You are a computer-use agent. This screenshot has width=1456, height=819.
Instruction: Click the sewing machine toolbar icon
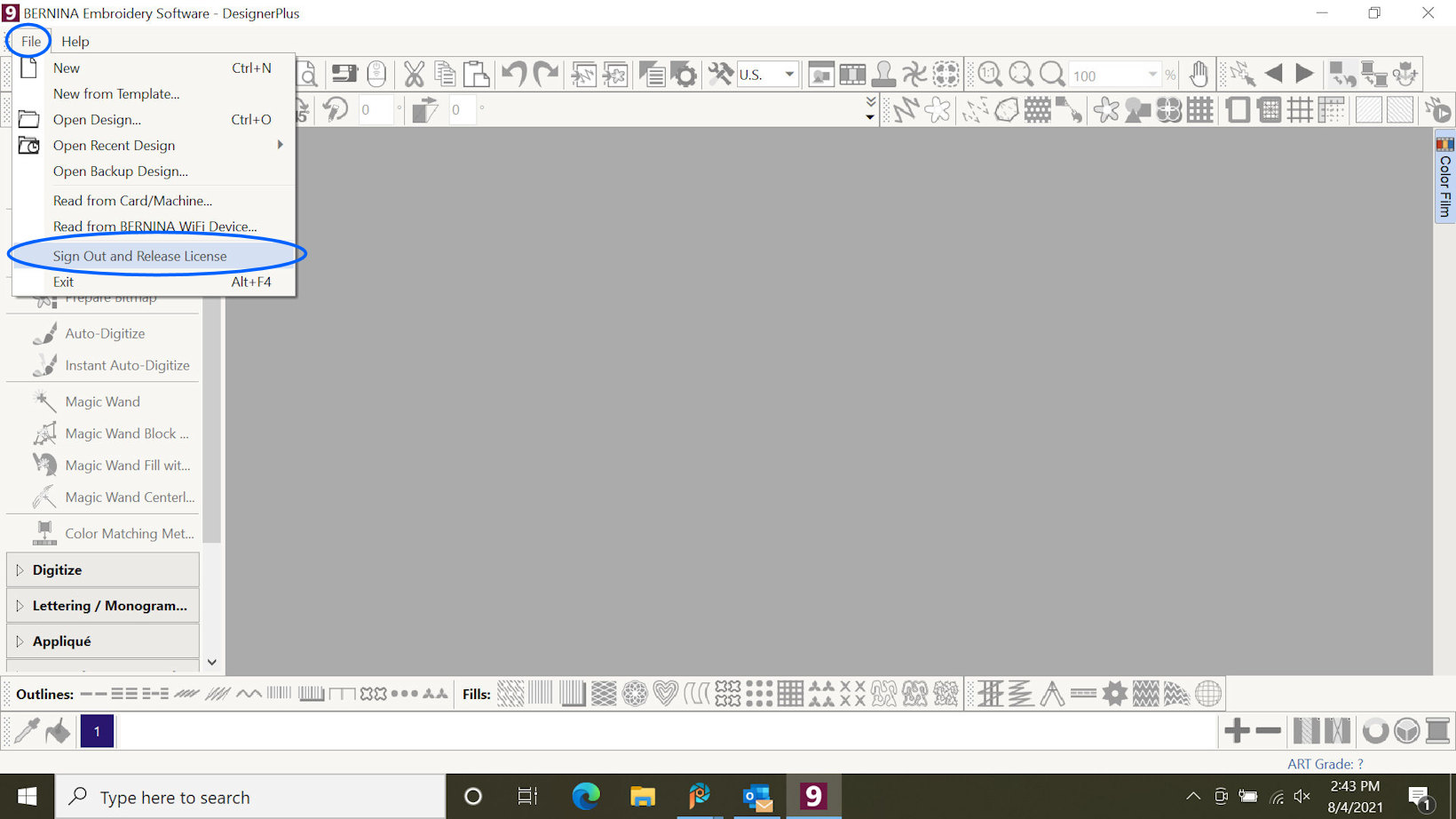(344, 75)
